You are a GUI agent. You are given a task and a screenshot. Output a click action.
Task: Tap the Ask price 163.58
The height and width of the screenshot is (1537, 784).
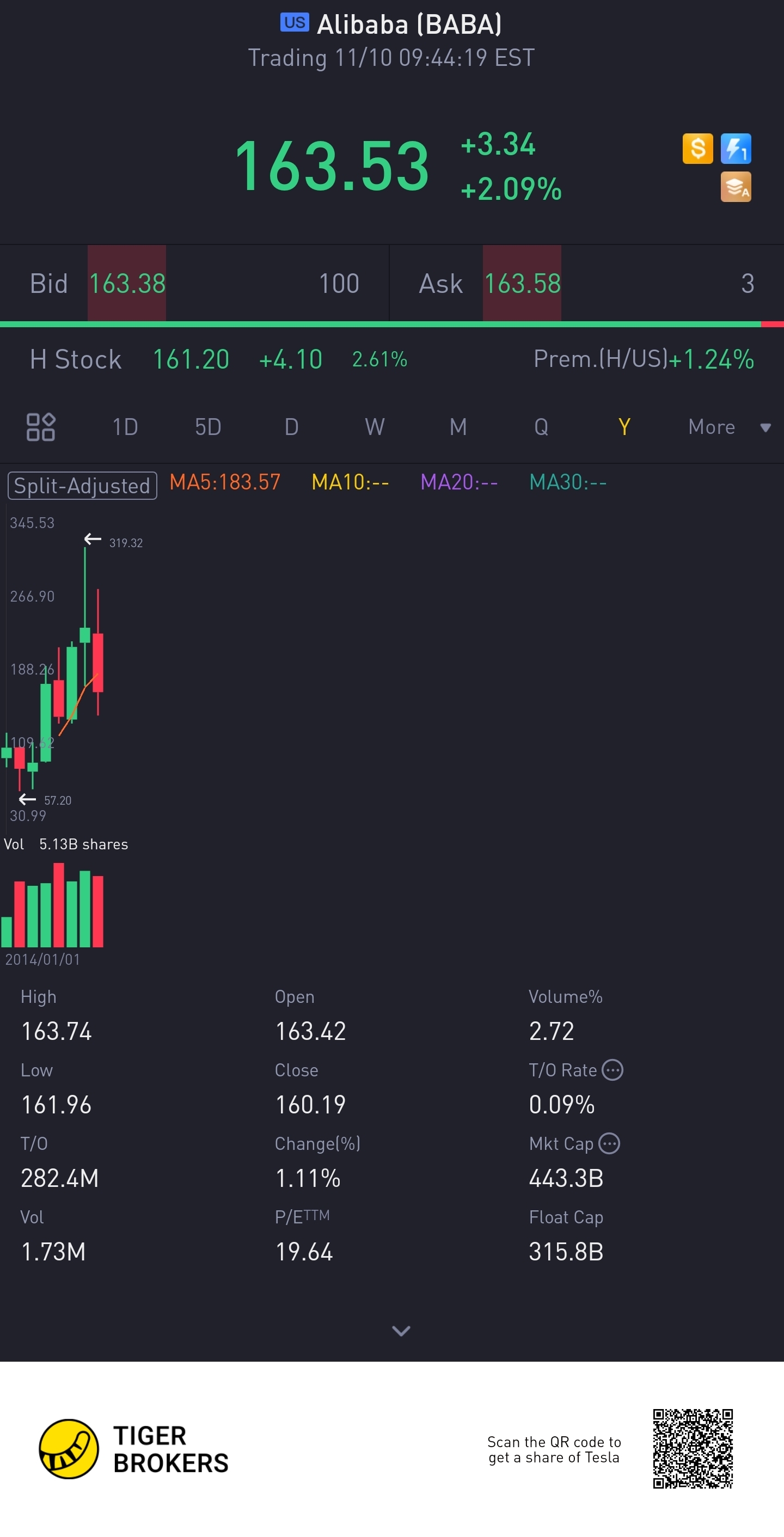(522, 284)
